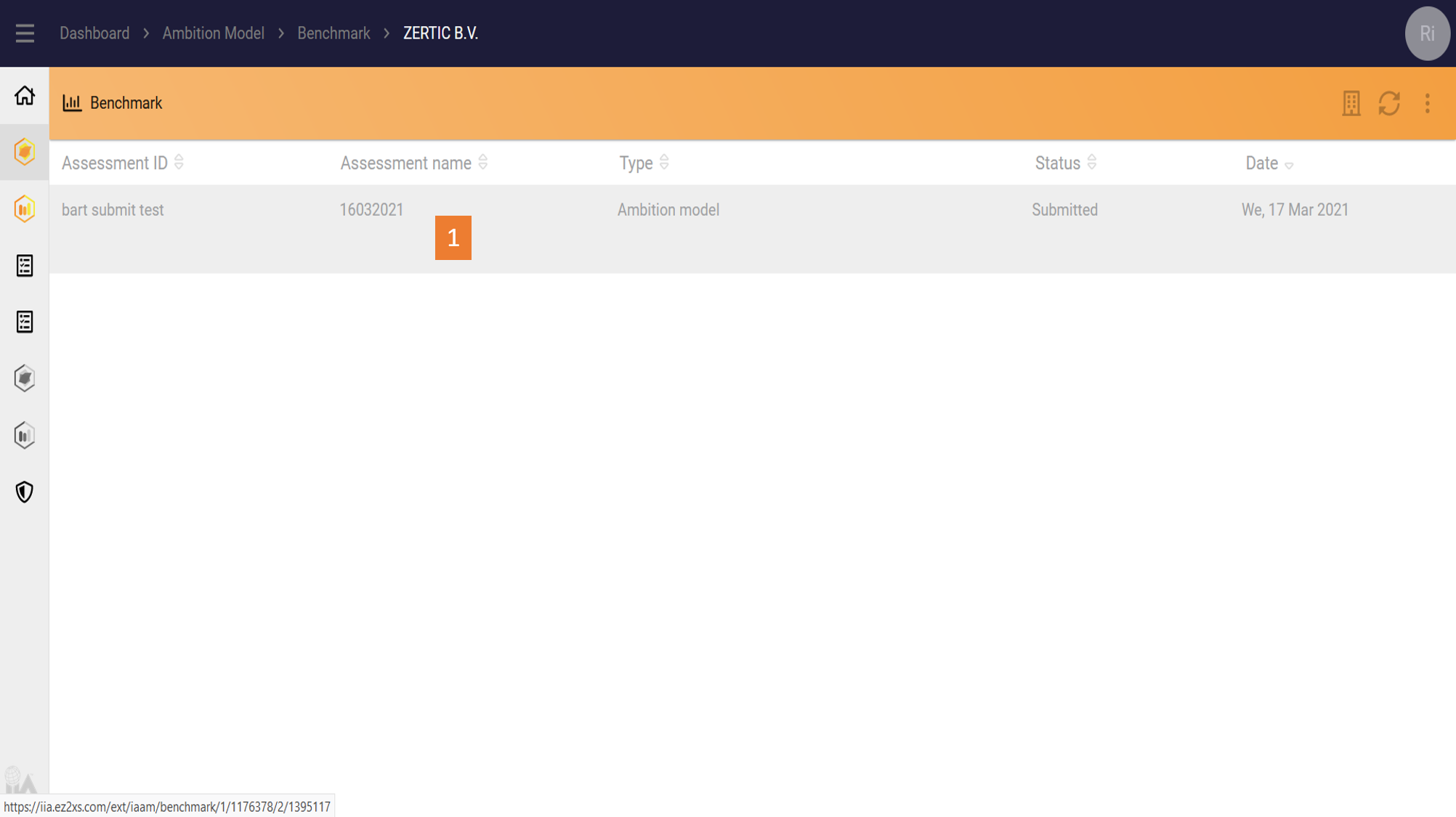The image size is (1456, 817).
Task: Click the second checklist document sidebar icon
Action: 25,322
